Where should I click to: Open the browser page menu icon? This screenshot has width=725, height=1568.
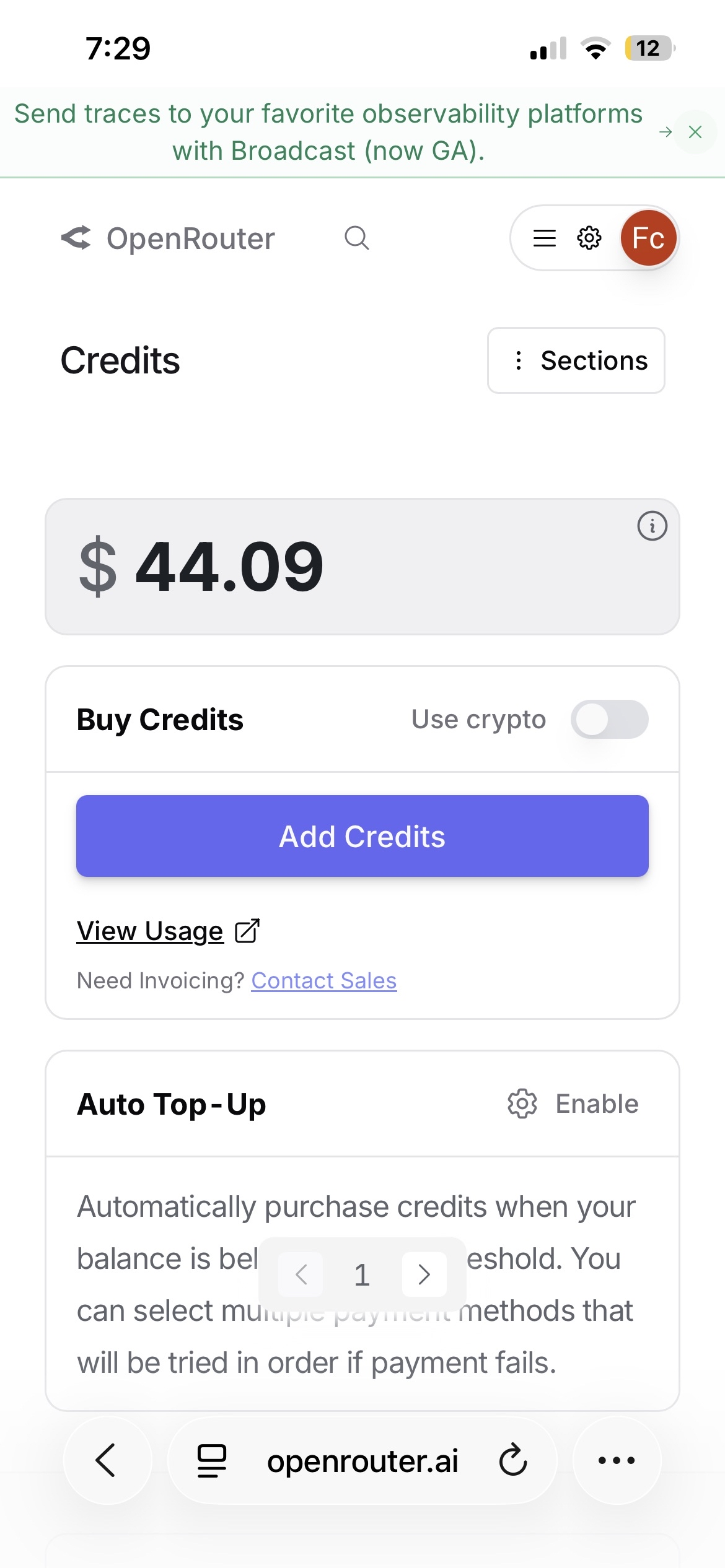click(x=211, y=1460)
